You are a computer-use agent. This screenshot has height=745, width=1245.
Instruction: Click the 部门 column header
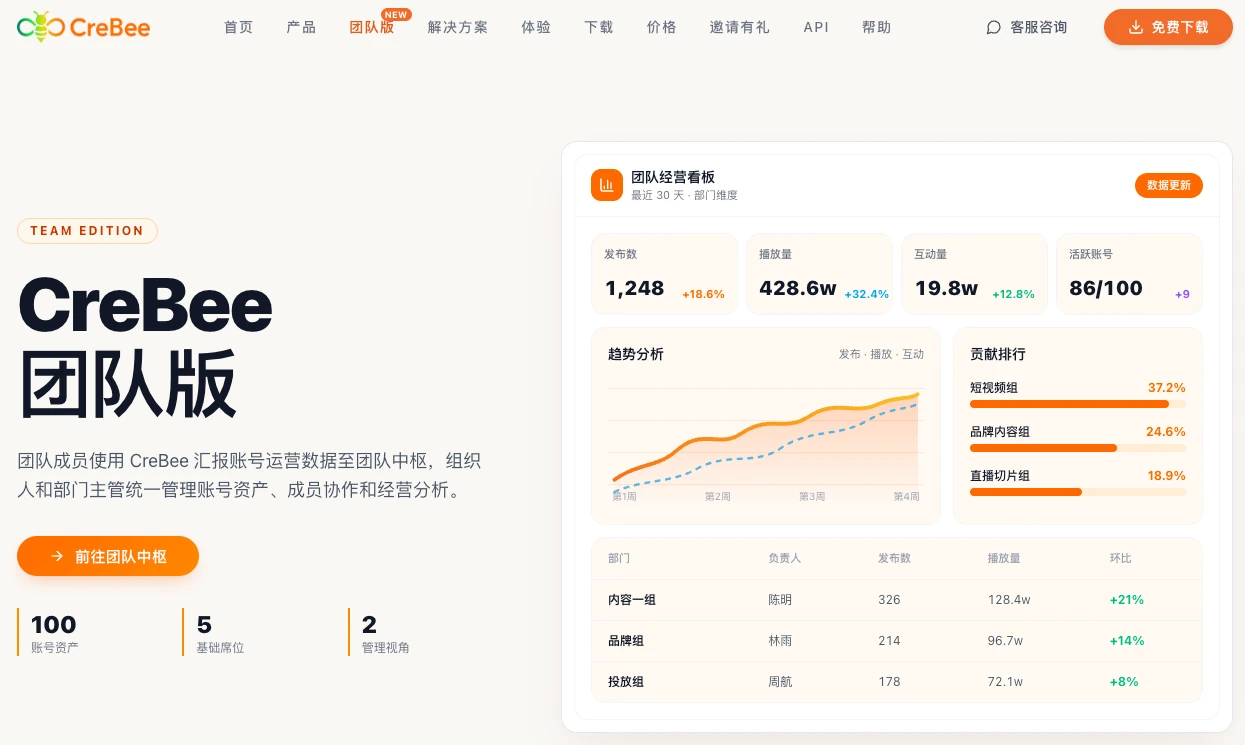coord(619,558)
